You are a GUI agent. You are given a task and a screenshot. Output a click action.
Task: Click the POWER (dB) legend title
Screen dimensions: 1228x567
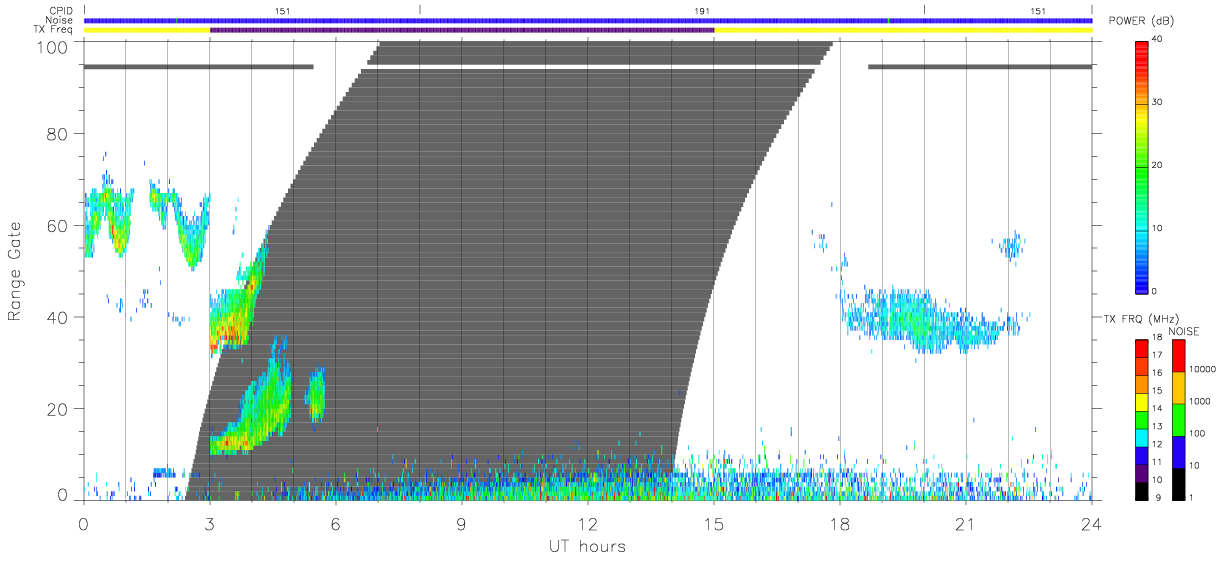pos(1141,21)
